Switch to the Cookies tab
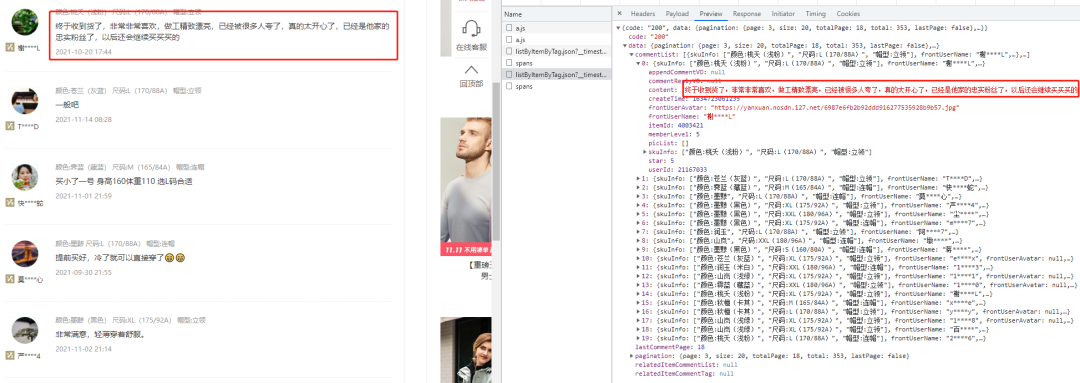The image size is (1080, 383). (848, 14)
